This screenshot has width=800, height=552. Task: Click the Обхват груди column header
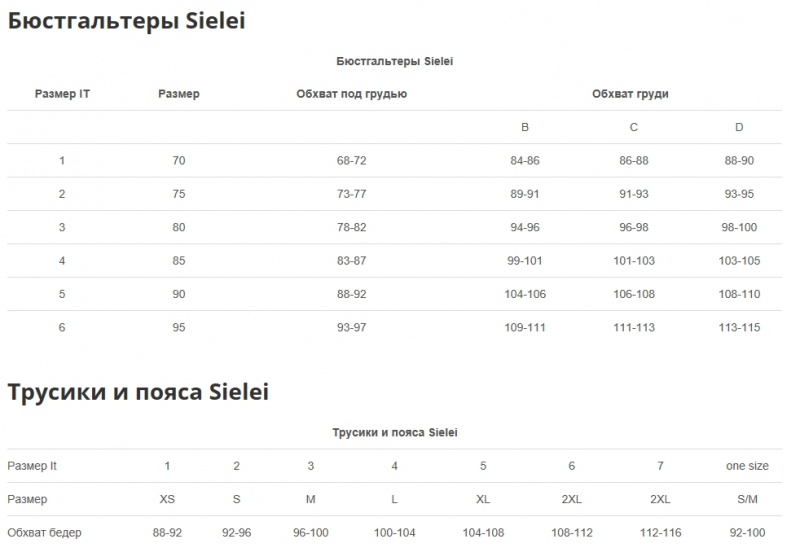(x=630, y=94)
